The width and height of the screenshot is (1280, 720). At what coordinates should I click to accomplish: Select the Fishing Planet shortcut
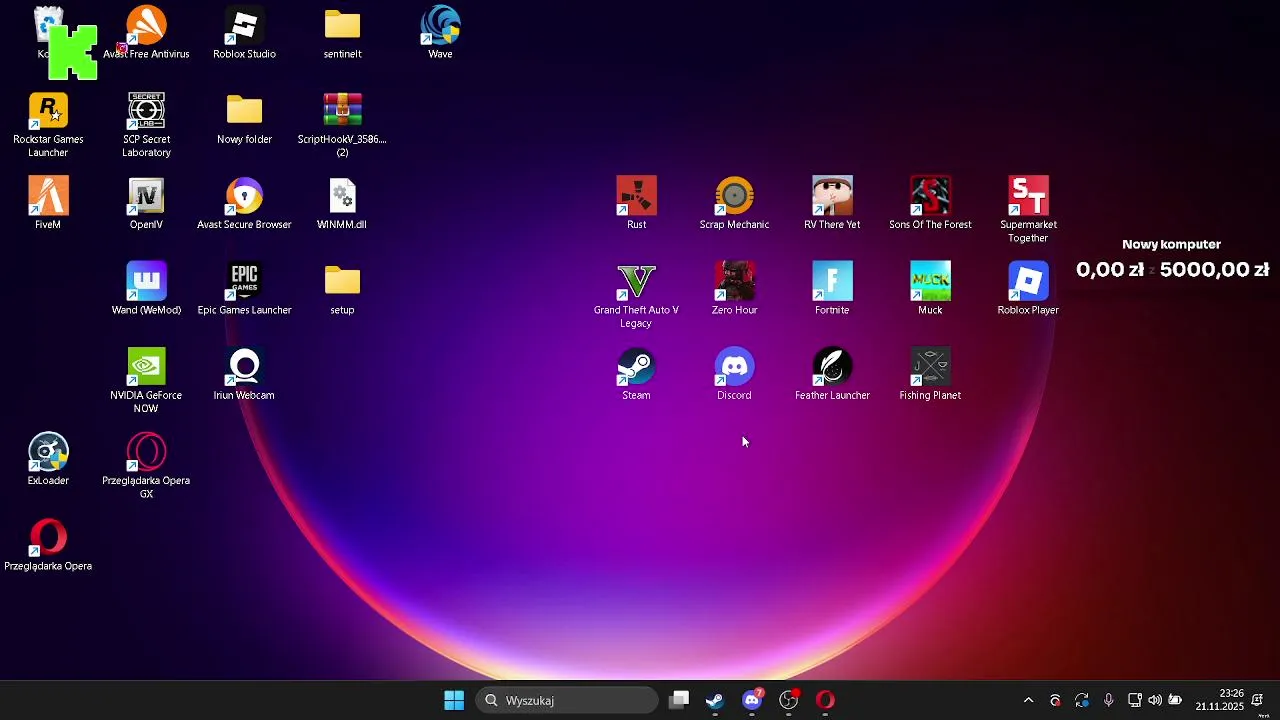click(x=930, y=375)
